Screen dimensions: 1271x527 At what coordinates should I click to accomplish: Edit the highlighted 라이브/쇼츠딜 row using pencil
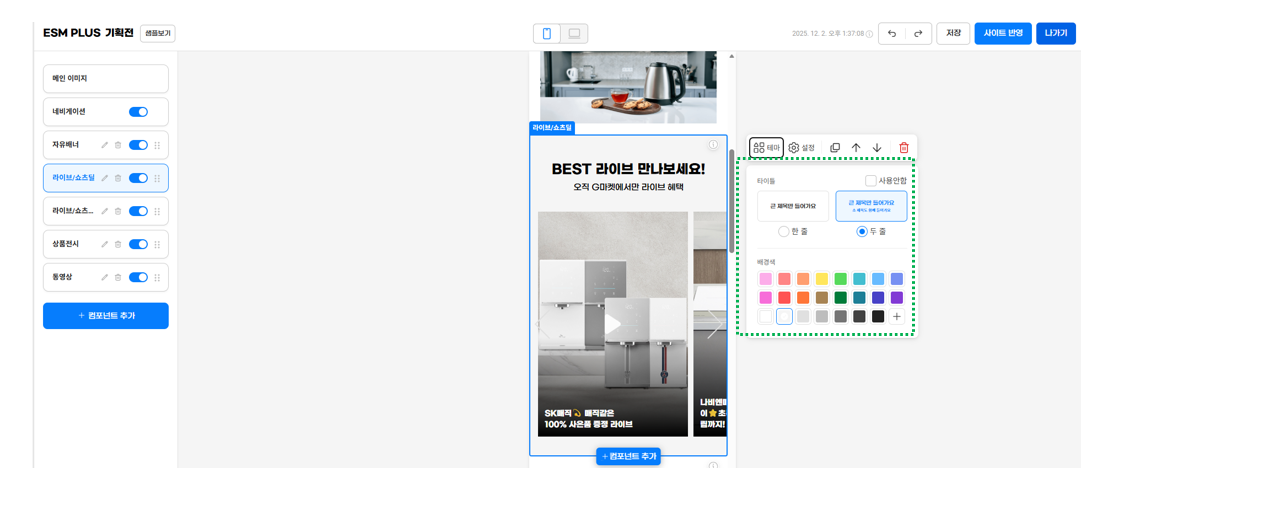tap(105, 178)
